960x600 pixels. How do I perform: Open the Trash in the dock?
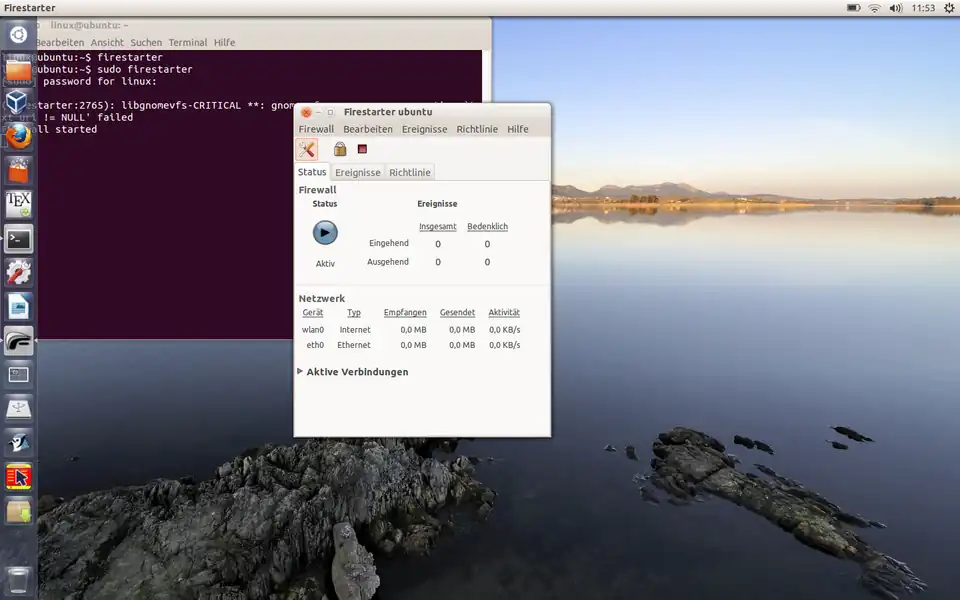coord(18,578)
